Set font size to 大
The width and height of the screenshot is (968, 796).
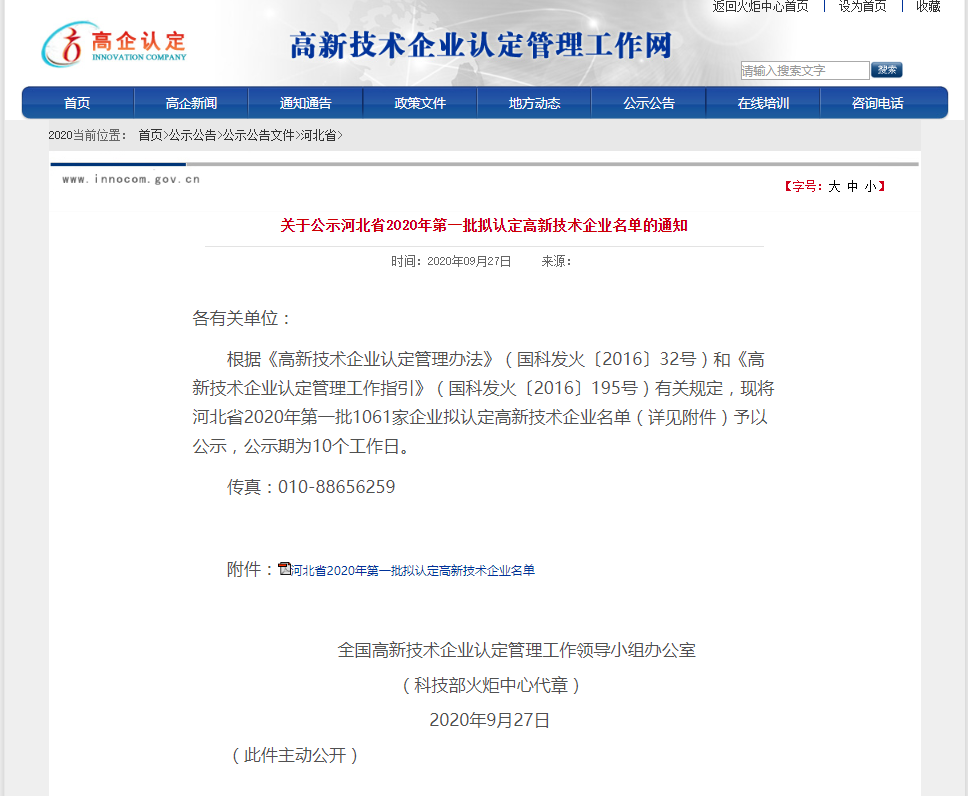coord(834,186)
